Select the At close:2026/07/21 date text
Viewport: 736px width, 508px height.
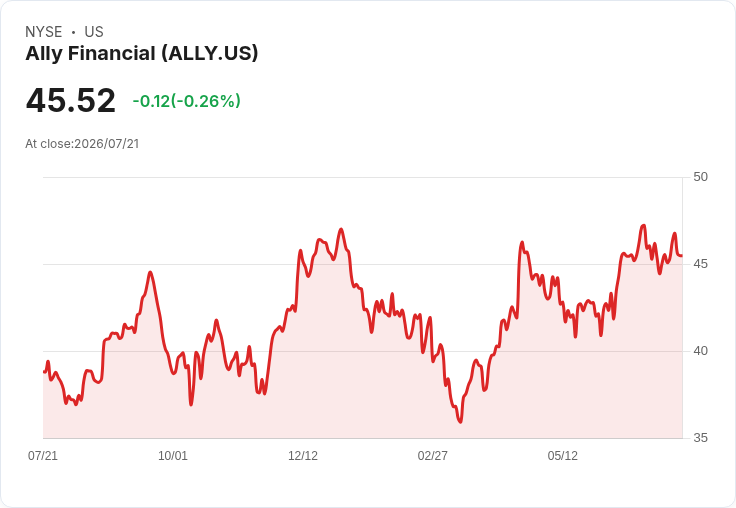tap(82, 144)
